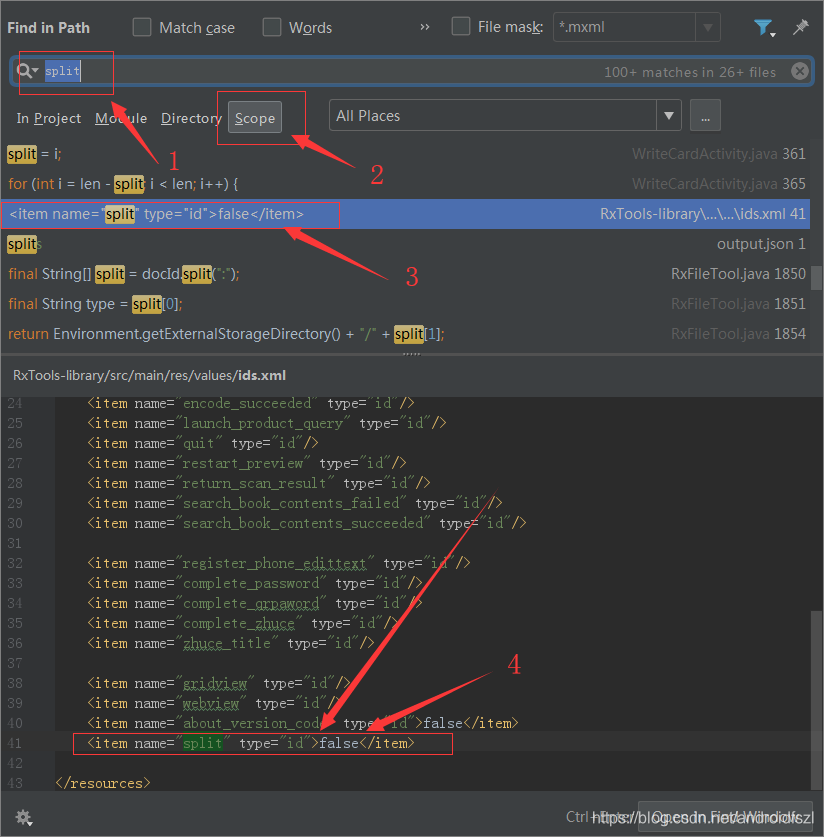Enable the File mask checkbox
The width and height of the screenshot is (824, 837).
point(461,27)
